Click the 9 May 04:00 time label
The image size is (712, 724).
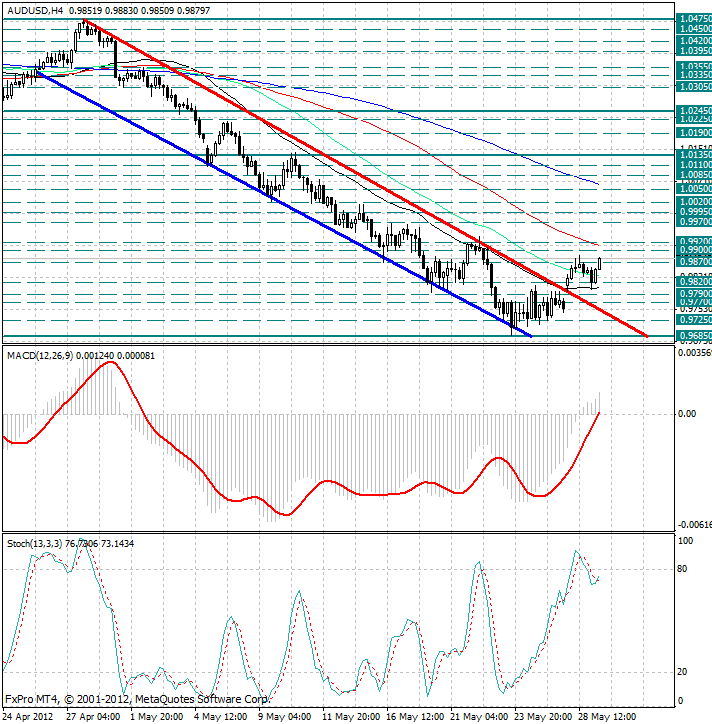pos(284,717)
